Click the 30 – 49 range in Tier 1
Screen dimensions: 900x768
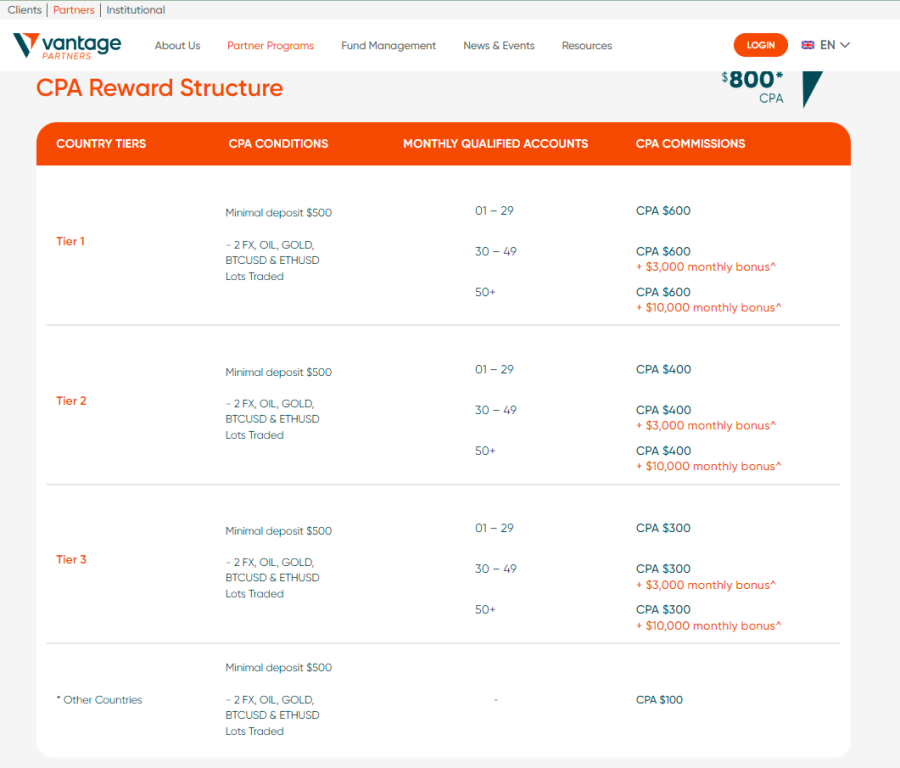pos(495,251)
